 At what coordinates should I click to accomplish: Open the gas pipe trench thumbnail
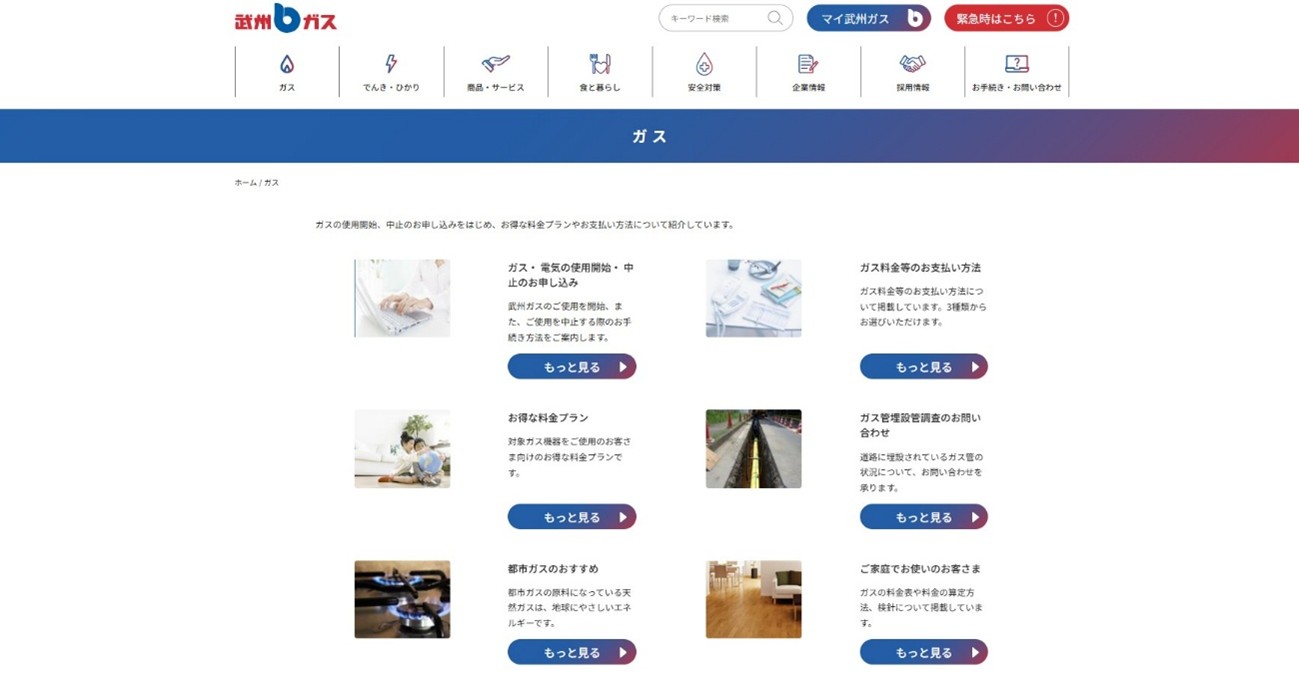click(753, 449)
